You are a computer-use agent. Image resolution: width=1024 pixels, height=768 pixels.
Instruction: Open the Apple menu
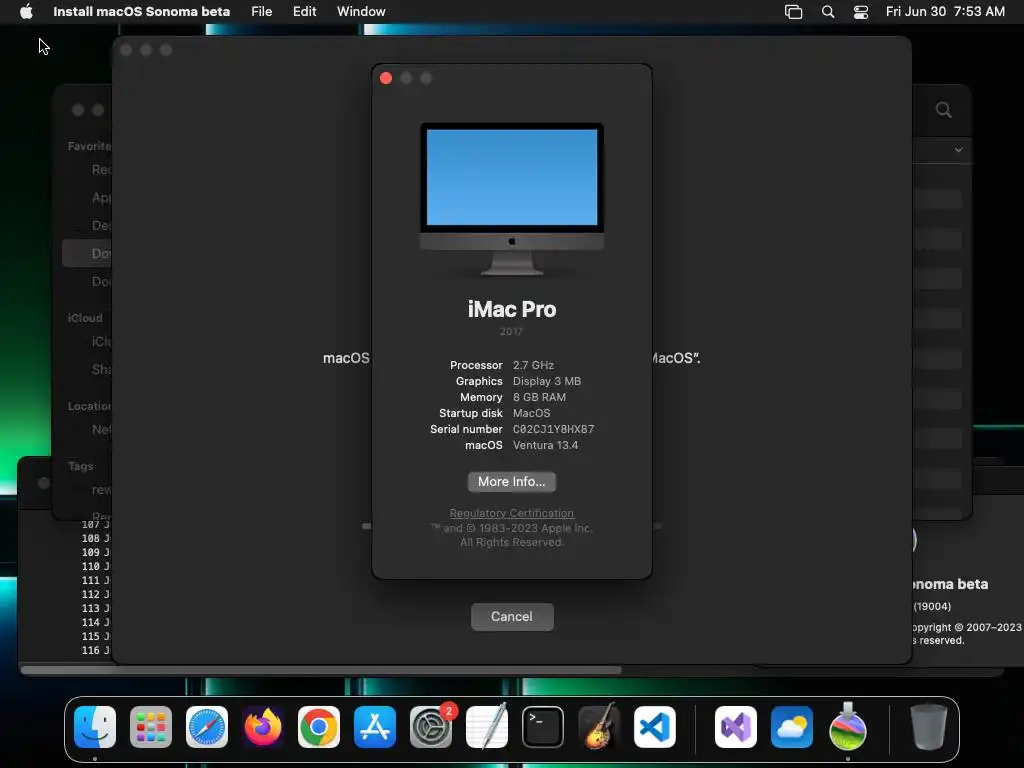click(x=26, y=12)
